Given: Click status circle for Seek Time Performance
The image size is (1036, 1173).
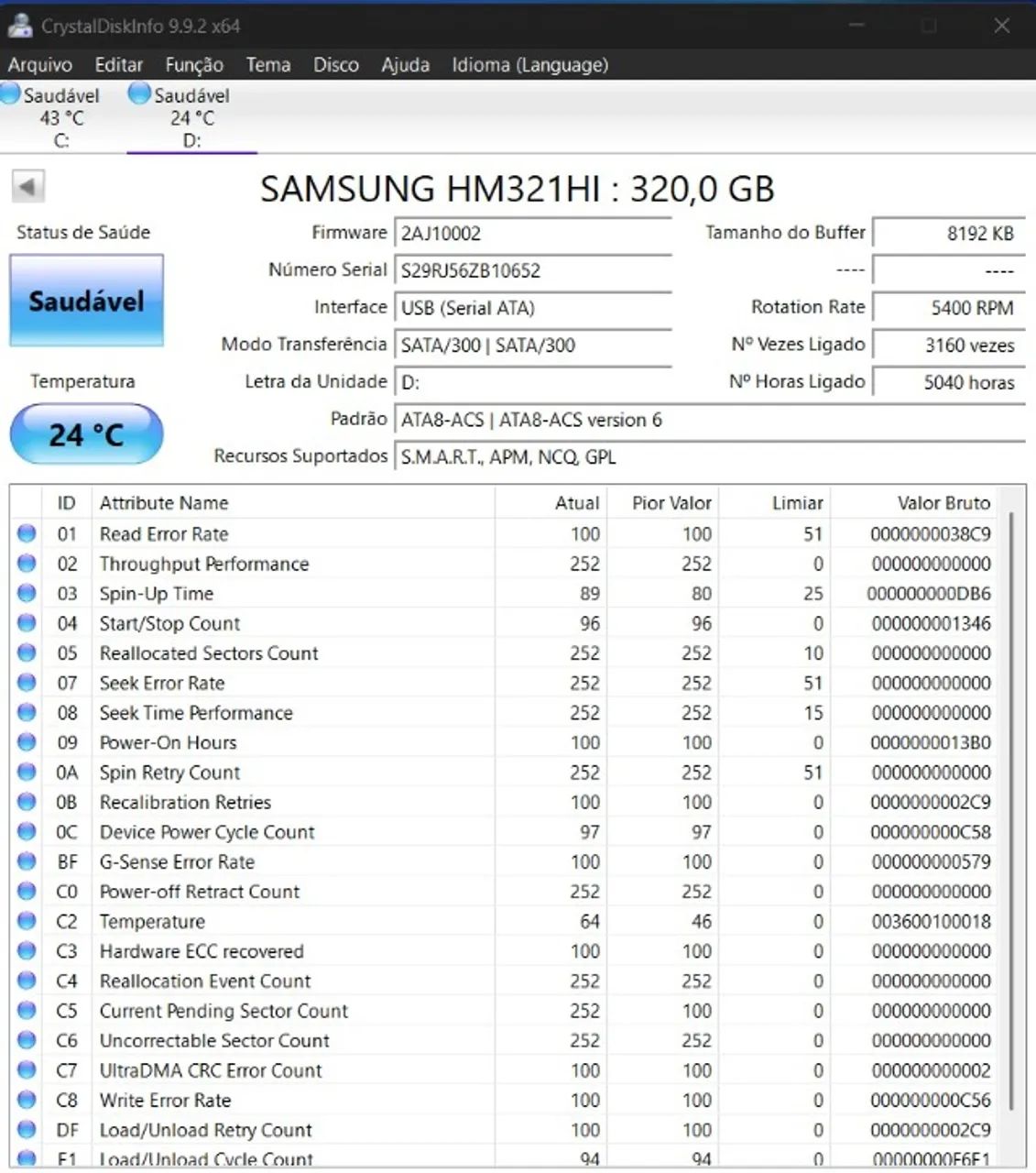Looking at the screenshot, I should [x=27, y=712].
